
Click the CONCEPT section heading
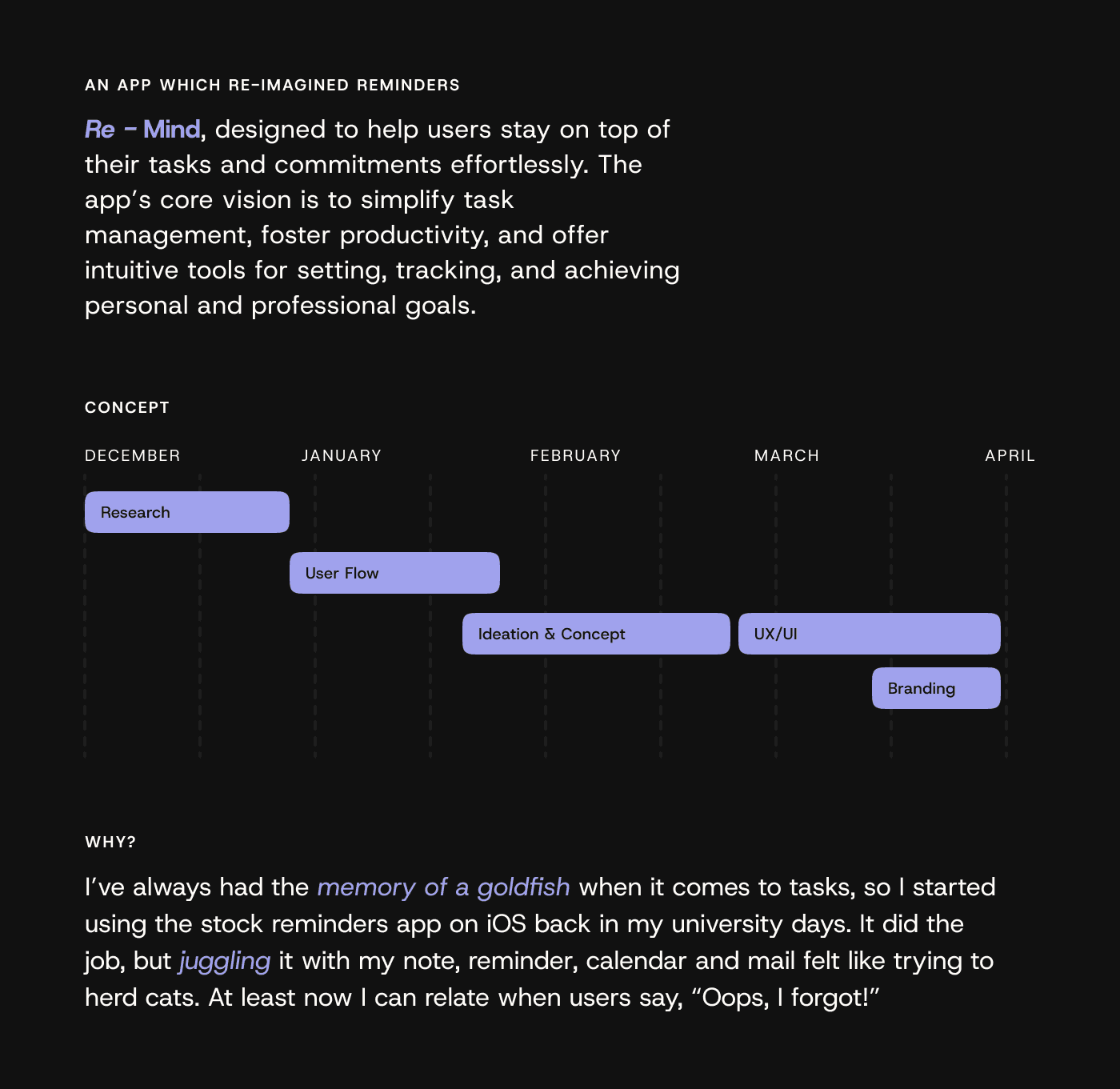(x=127, y=407)
